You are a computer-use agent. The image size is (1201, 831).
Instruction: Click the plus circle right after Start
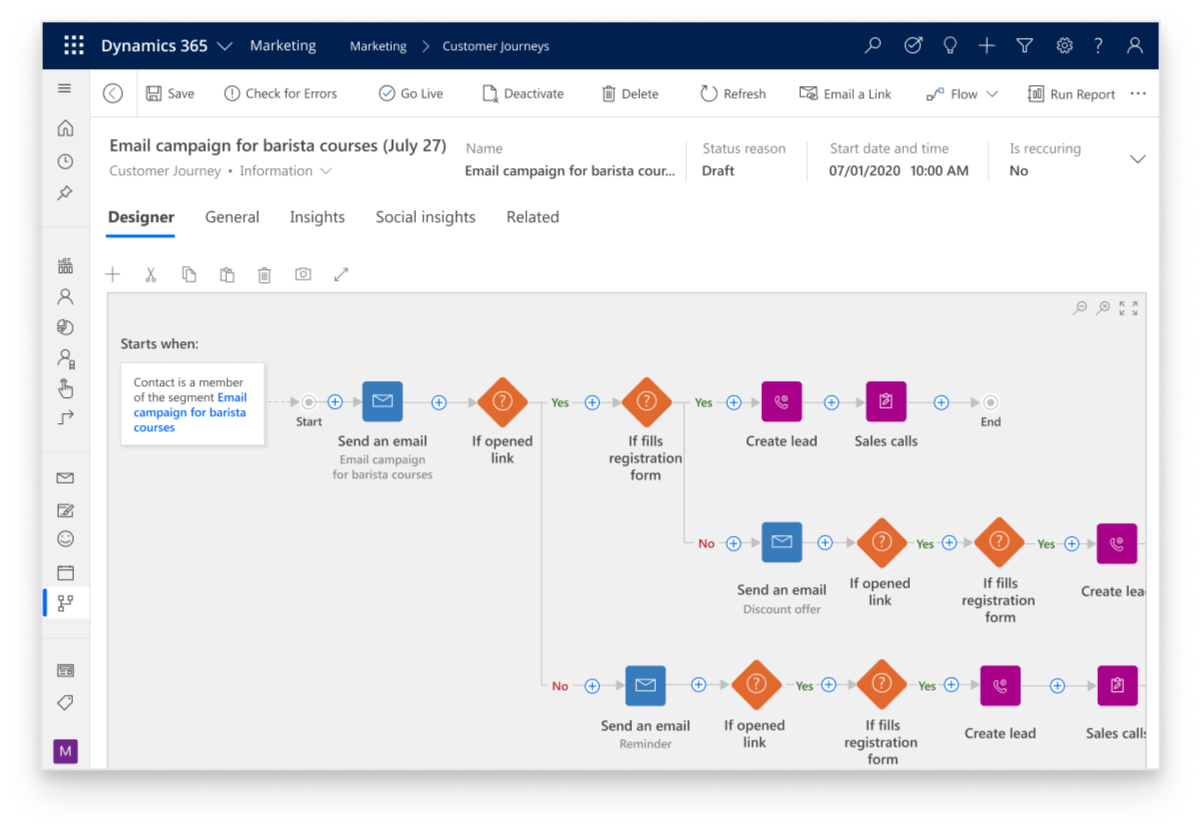(335, 402)
